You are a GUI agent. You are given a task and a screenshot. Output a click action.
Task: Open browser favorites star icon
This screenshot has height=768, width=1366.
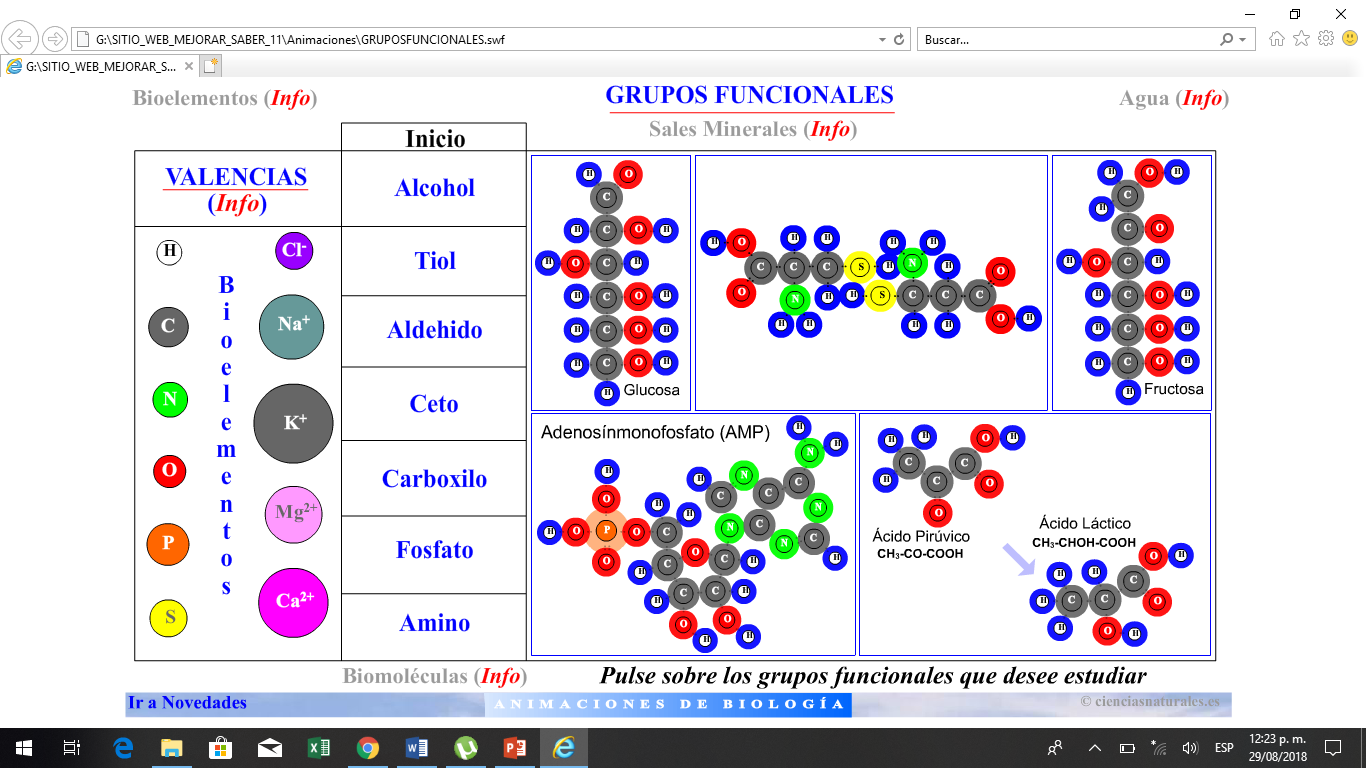(x=1301, y=39)
